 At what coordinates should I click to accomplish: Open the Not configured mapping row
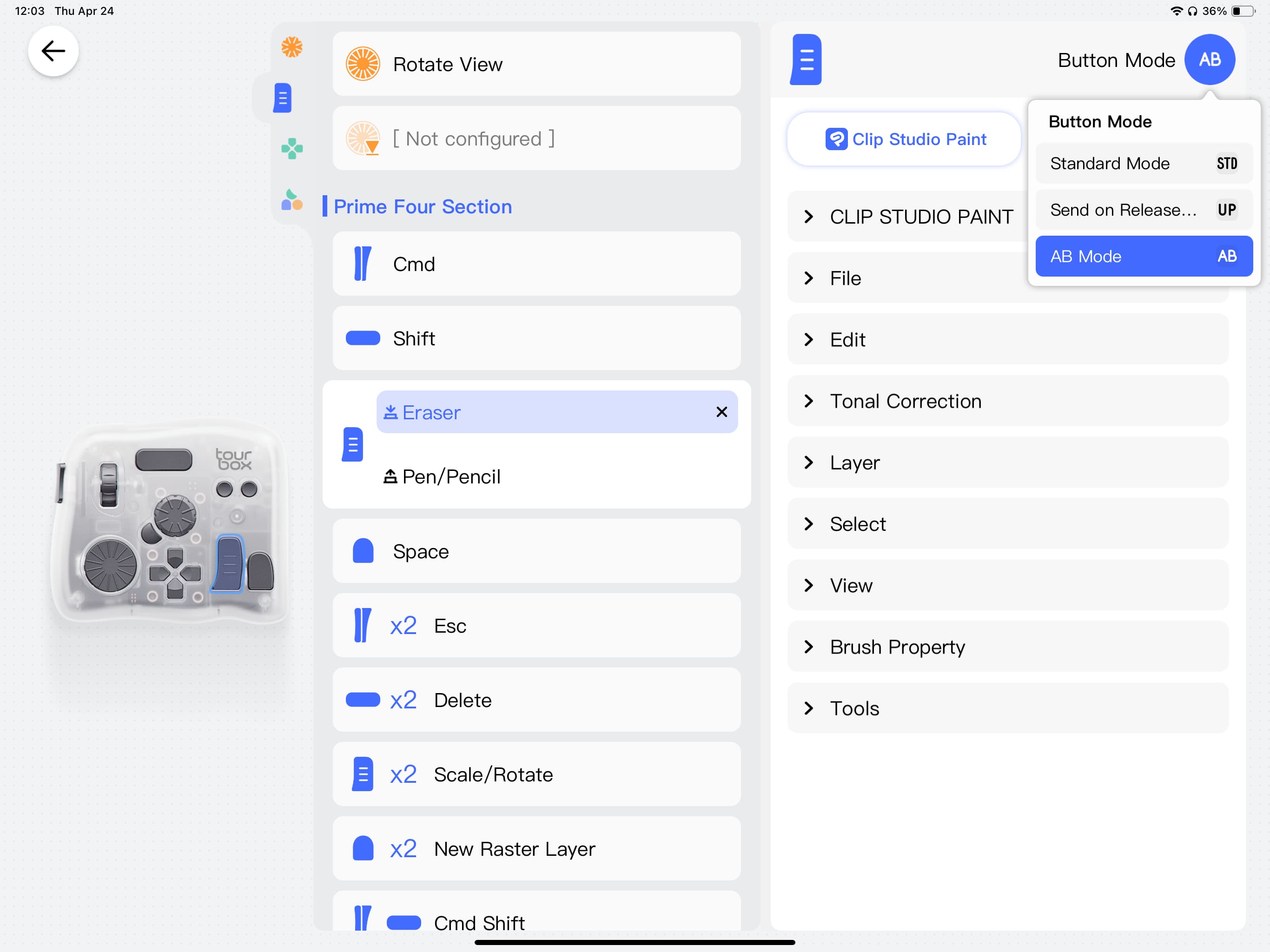point(536,139)
